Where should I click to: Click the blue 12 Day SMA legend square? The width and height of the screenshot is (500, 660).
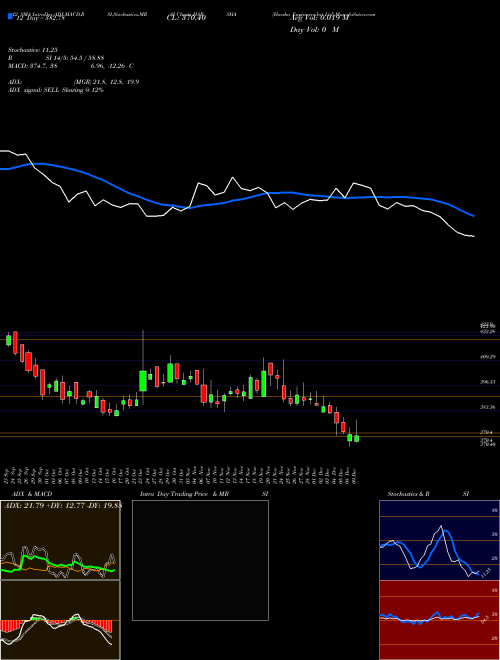pos(10,16)
